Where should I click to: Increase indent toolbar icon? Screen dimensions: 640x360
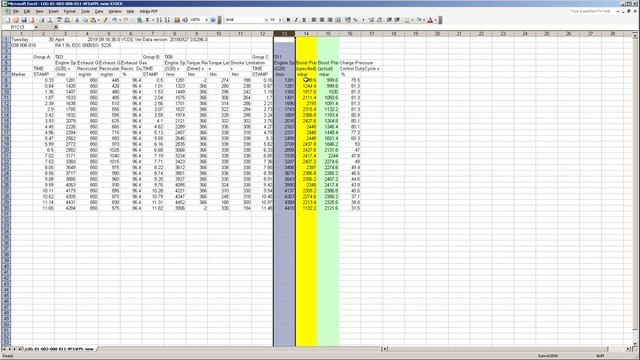click(397, 20)
